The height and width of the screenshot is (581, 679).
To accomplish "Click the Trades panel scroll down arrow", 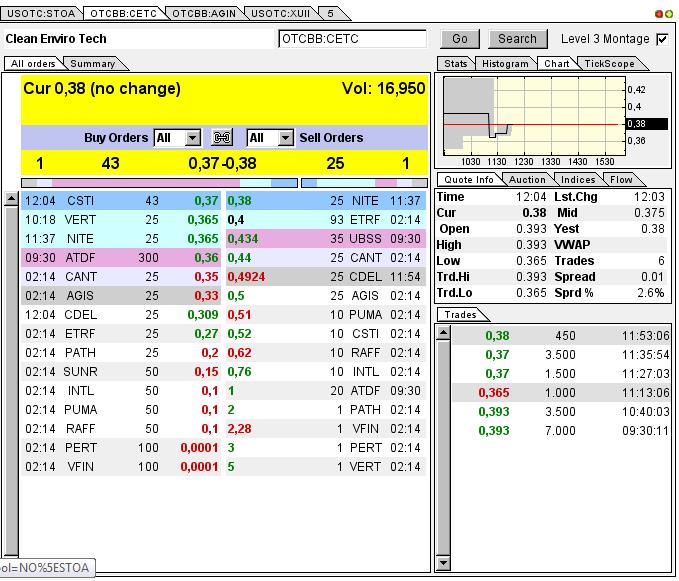I will tap(444, 563).
